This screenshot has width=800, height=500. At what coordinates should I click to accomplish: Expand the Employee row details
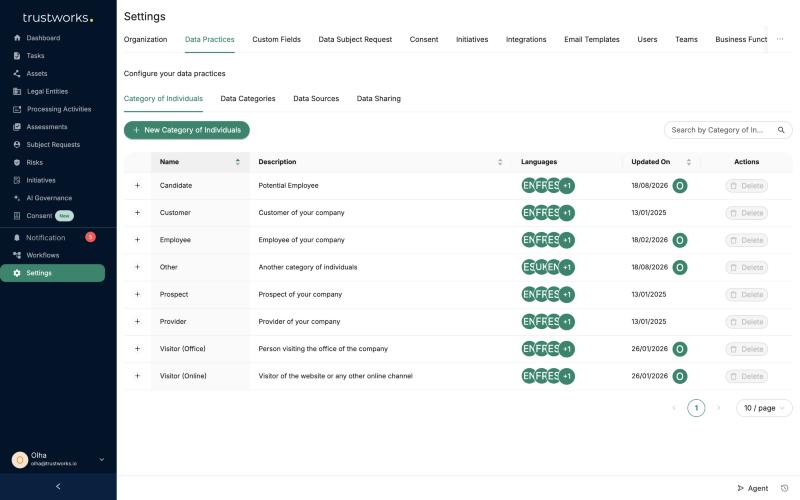137,240
